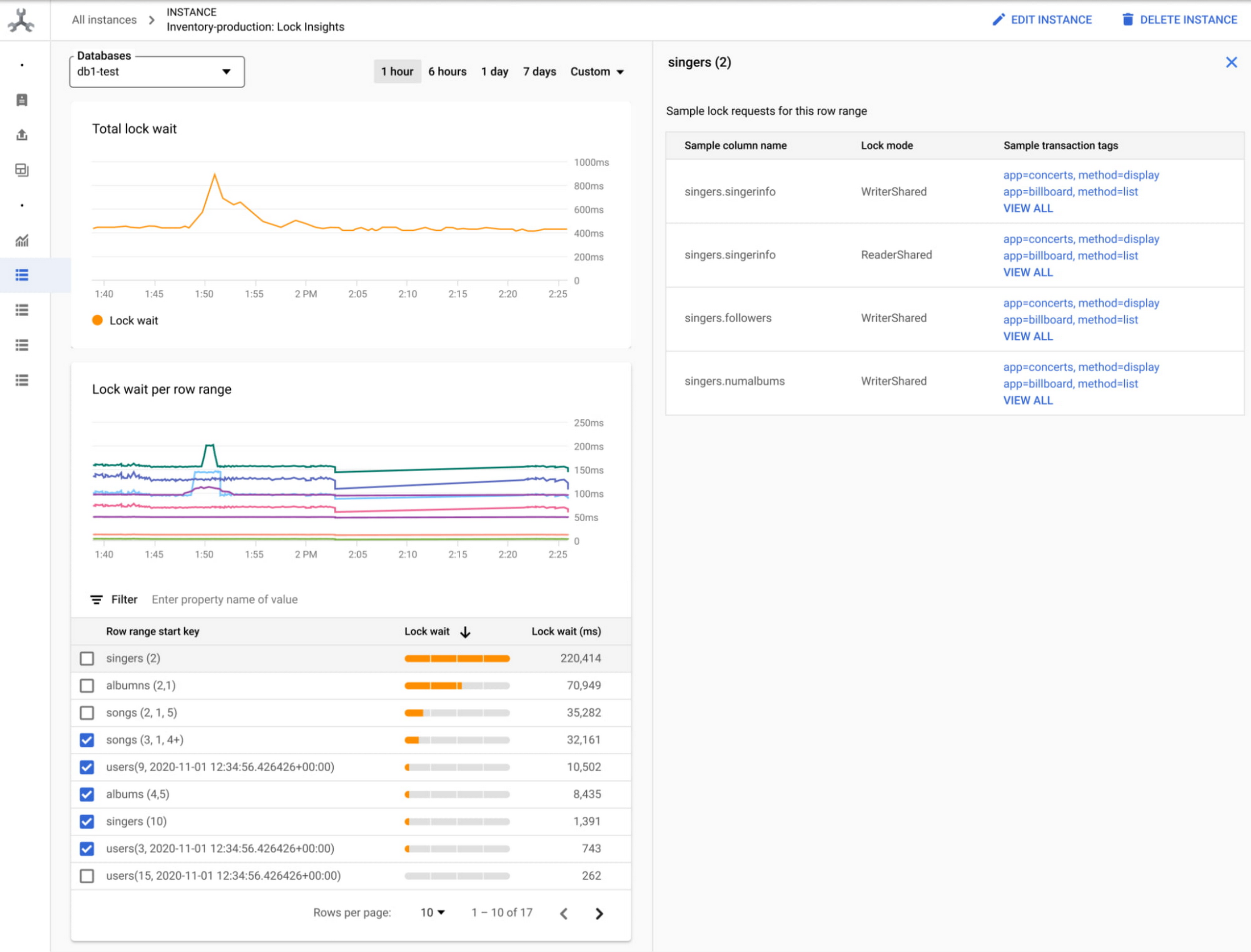Click the Lock Insights navigation icon
This screenshot has height=952, width=1251.
(22, 275)
